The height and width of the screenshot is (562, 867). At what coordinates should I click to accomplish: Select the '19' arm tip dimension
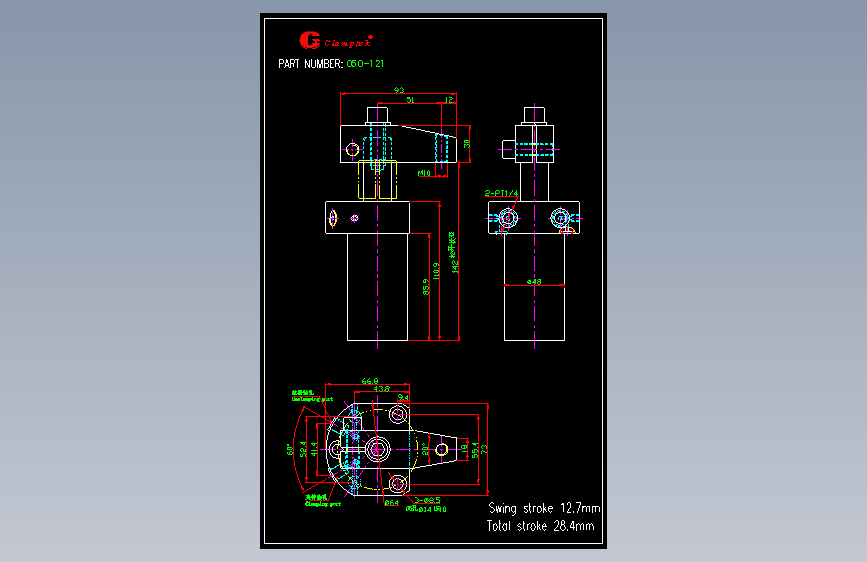pyautogui.click(x=465, y=449)
